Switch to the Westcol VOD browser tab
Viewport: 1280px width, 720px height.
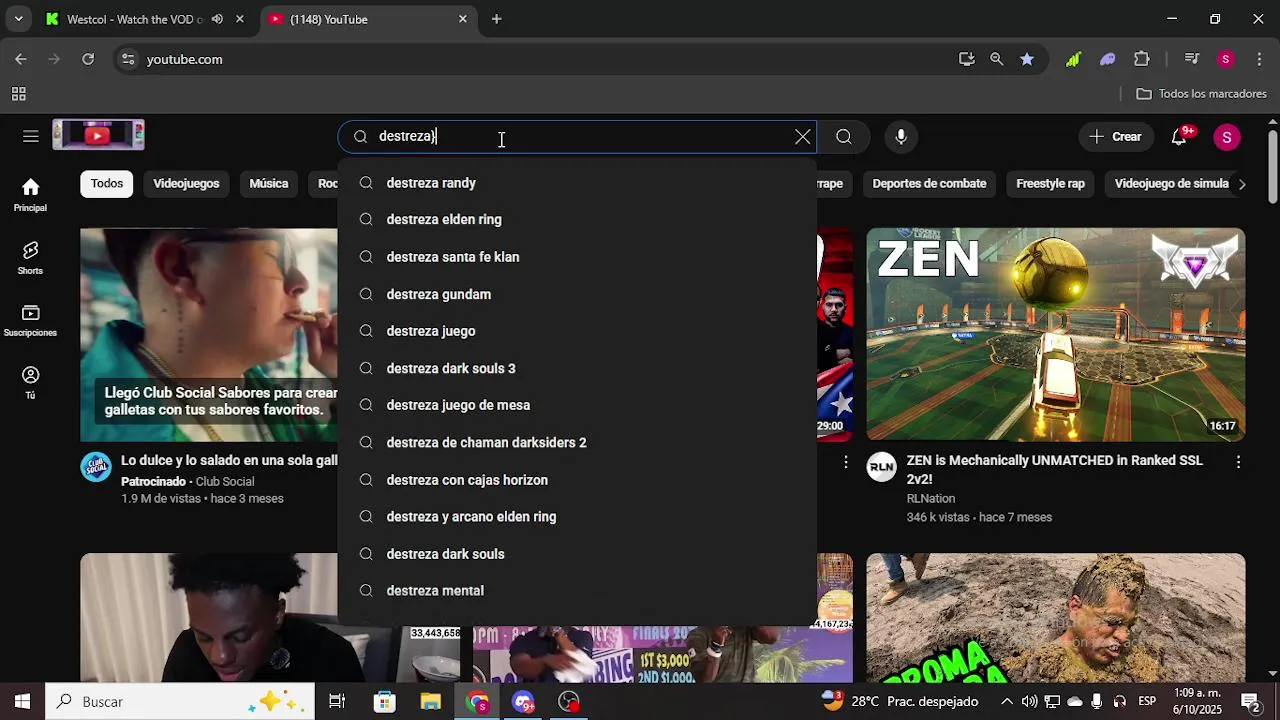click(x=135, y=19)
